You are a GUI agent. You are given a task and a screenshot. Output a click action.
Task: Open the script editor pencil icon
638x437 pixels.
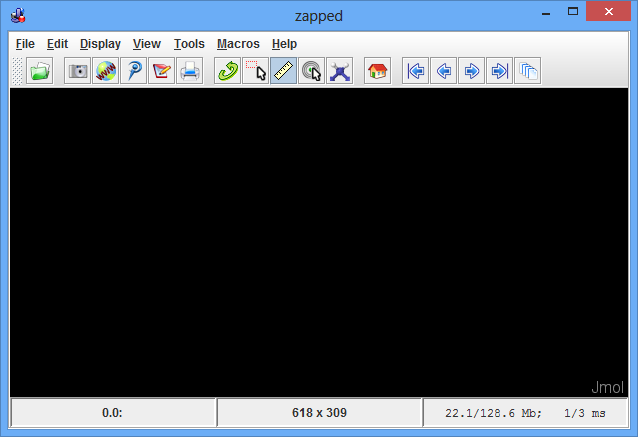pos(162,71)
